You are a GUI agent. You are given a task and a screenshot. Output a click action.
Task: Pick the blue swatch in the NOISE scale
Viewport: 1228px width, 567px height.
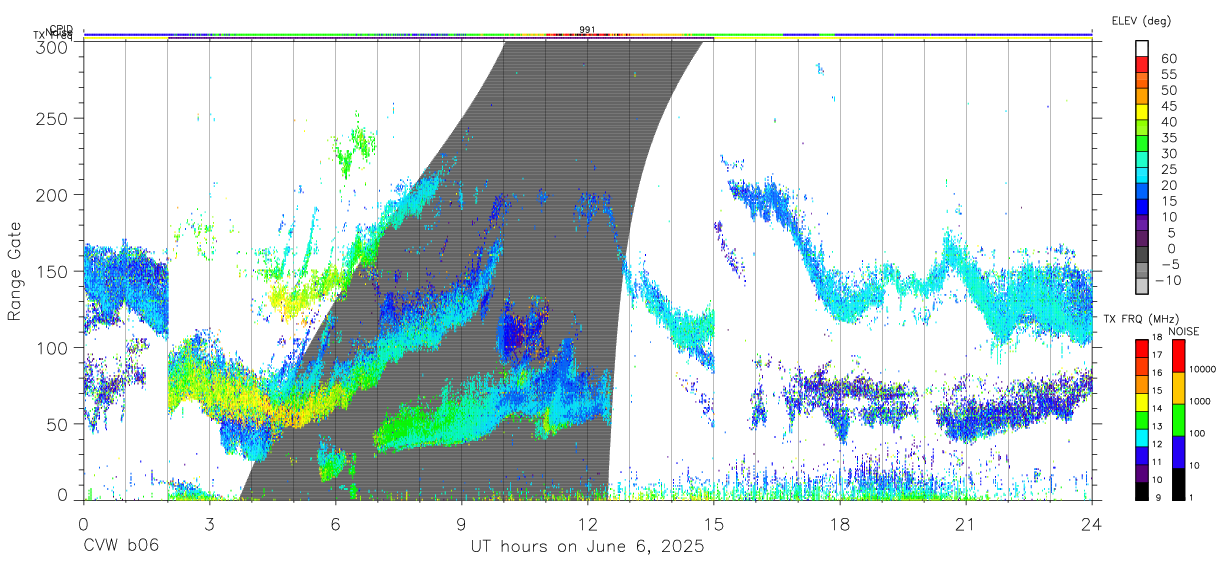tap(1178, 451)
